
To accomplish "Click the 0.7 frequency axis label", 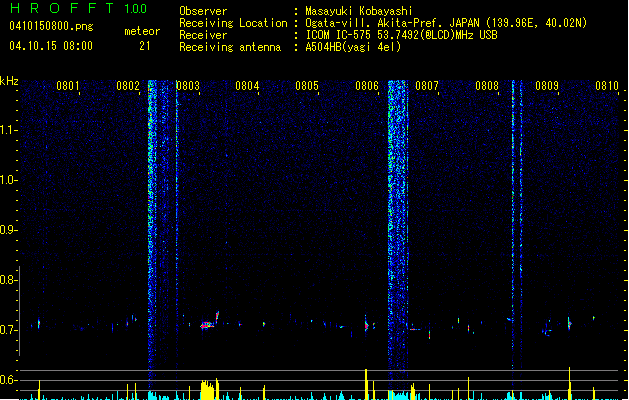I will pyautogui.click(x=8, y=330).
